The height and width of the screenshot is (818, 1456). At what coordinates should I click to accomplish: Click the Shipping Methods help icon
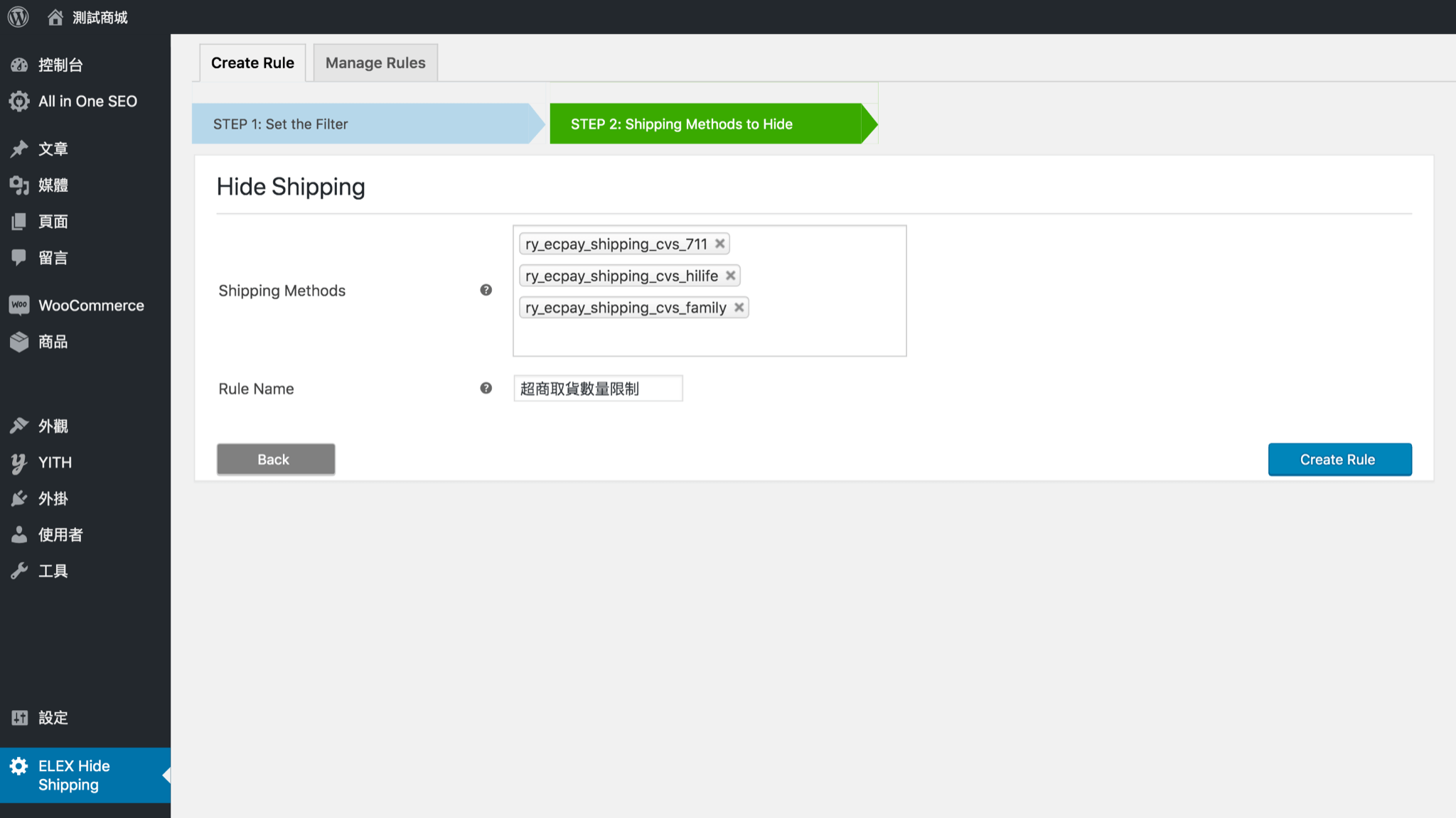click(x=486, y=290)
